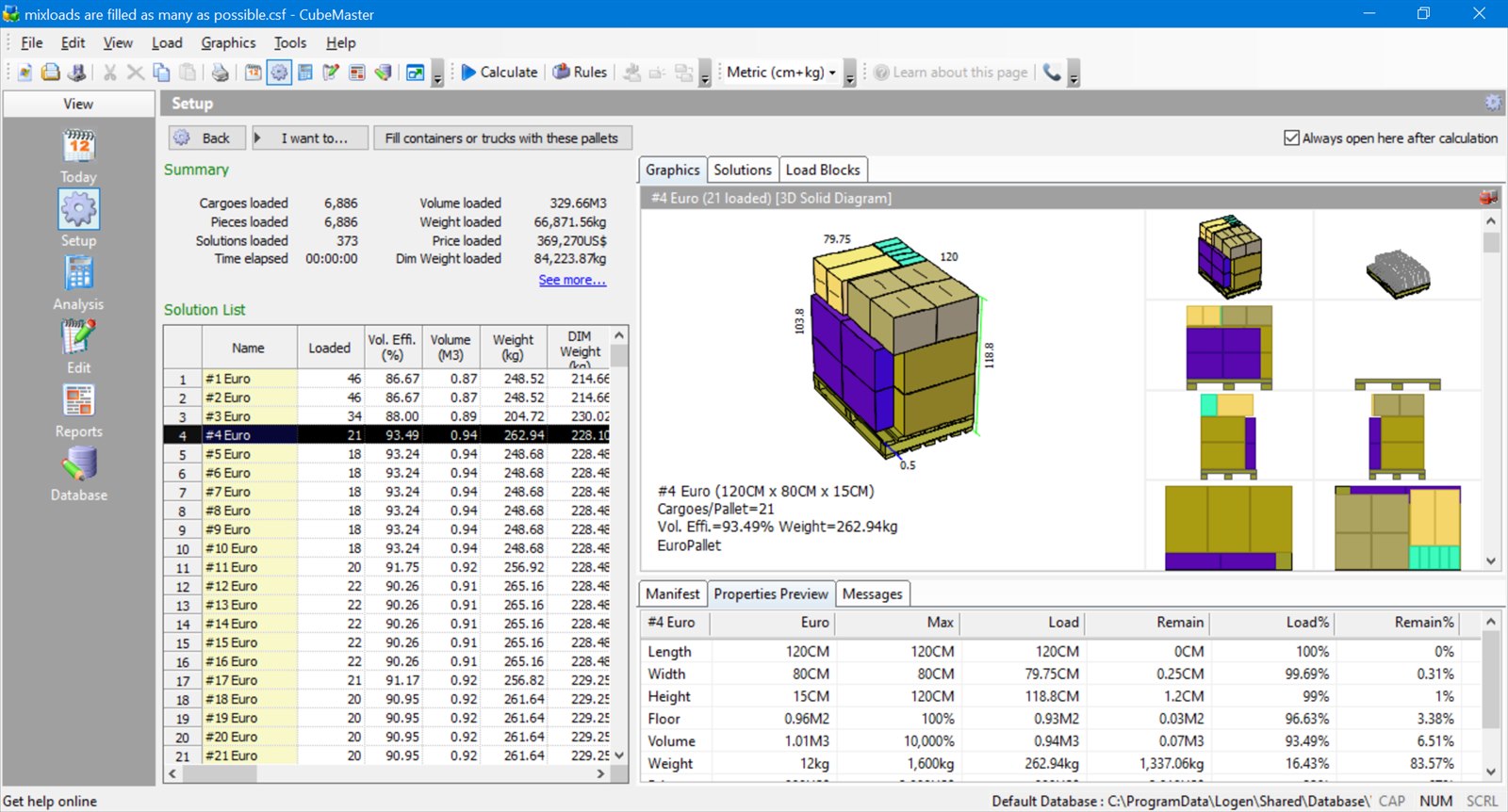Open the Database view in sidebar

(78, 474)
